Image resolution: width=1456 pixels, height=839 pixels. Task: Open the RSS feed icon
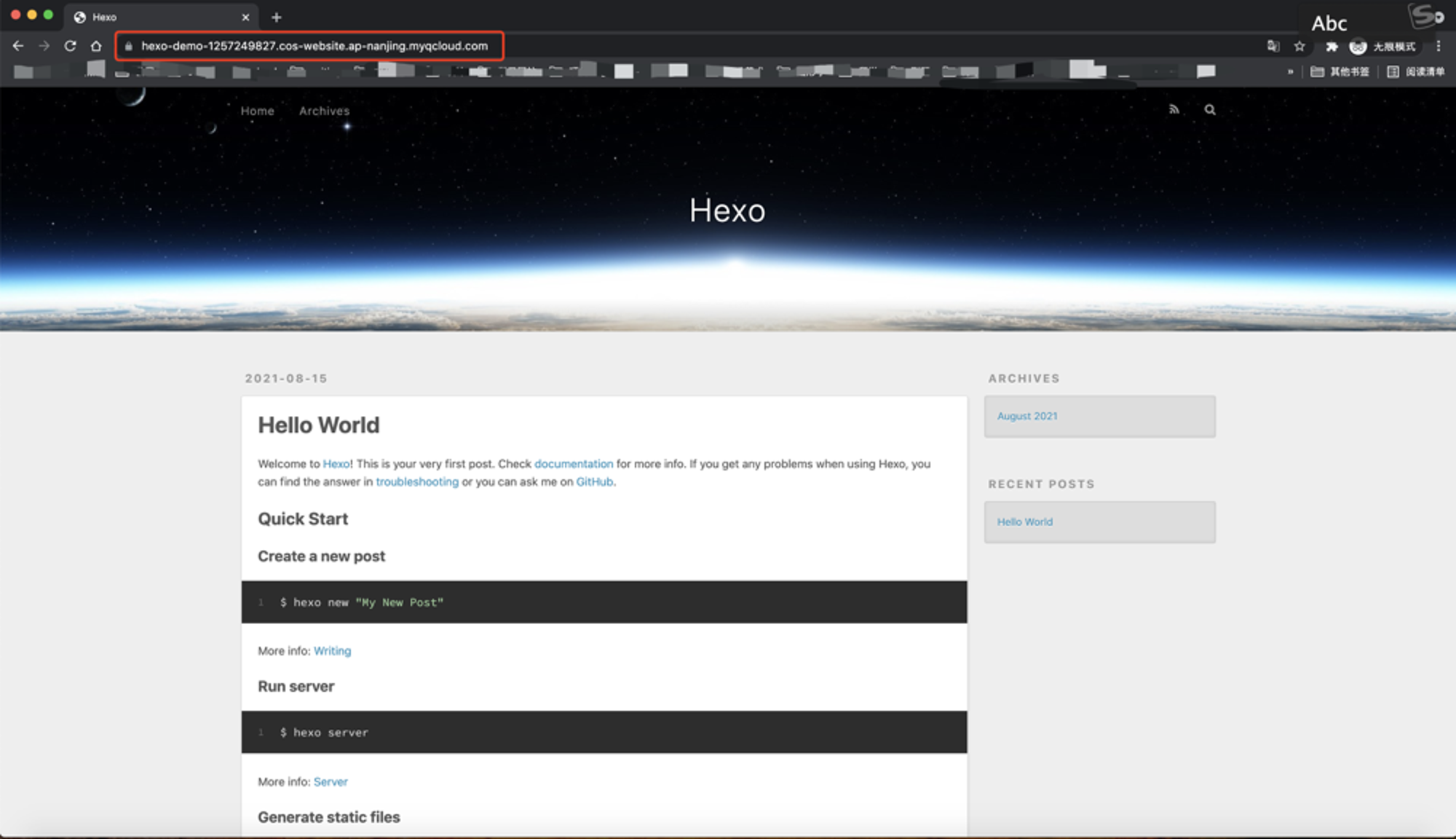[x=1174, y=109]
